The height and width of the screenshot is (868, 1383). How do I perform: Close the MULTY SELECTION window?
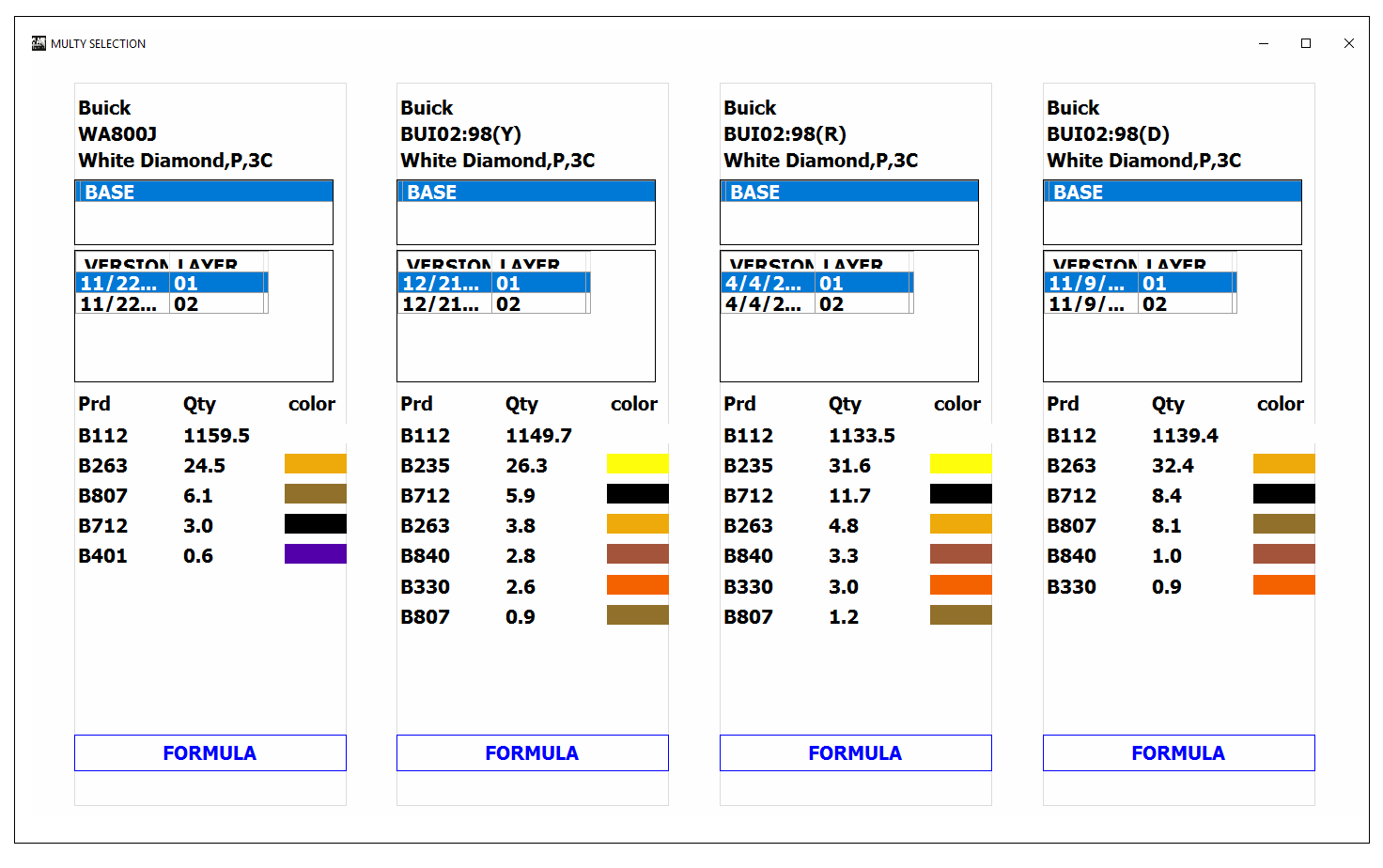1349,43
